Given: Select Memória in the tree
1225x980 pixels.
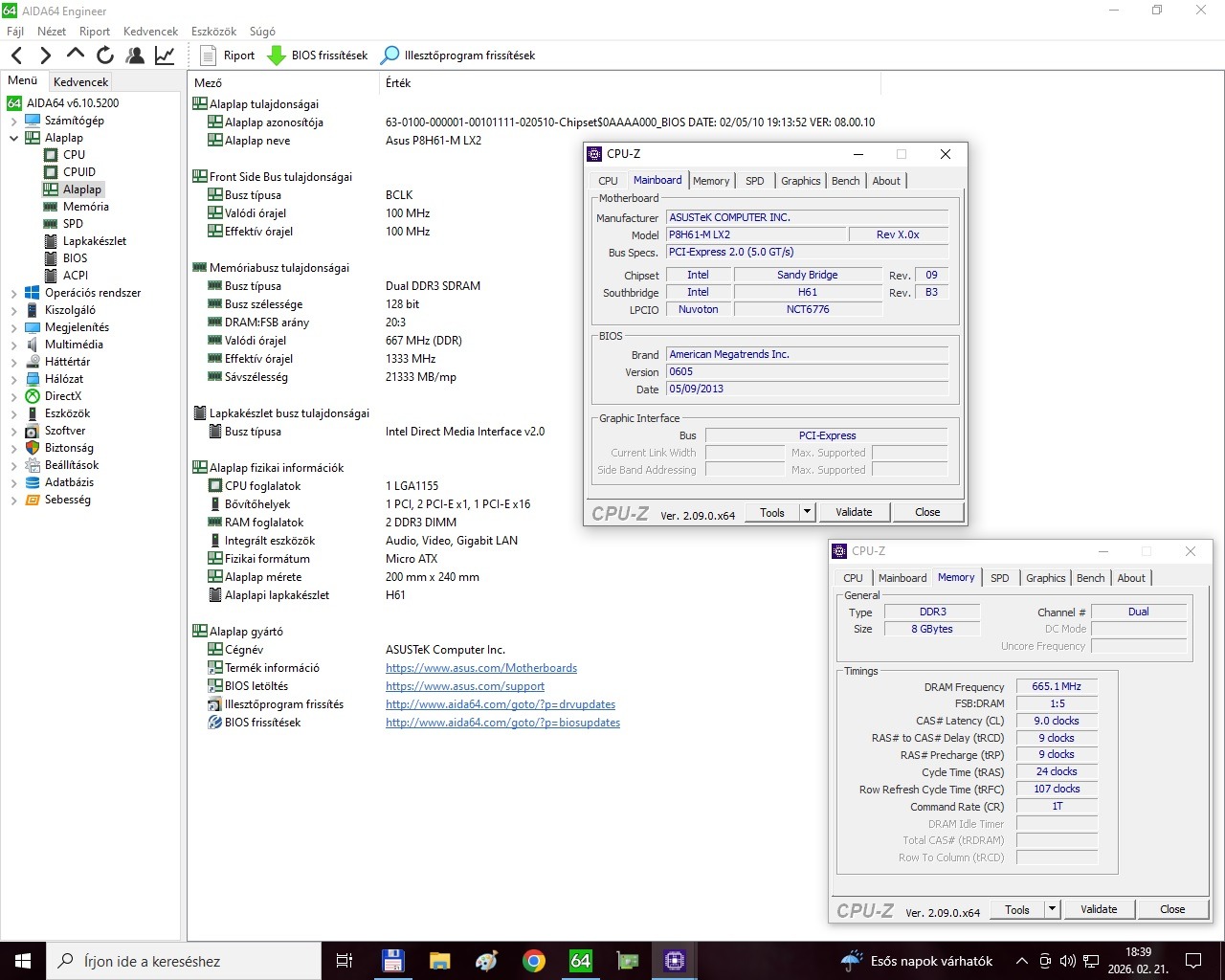Looking at the screenshot, I should click(x=85, y=206).
